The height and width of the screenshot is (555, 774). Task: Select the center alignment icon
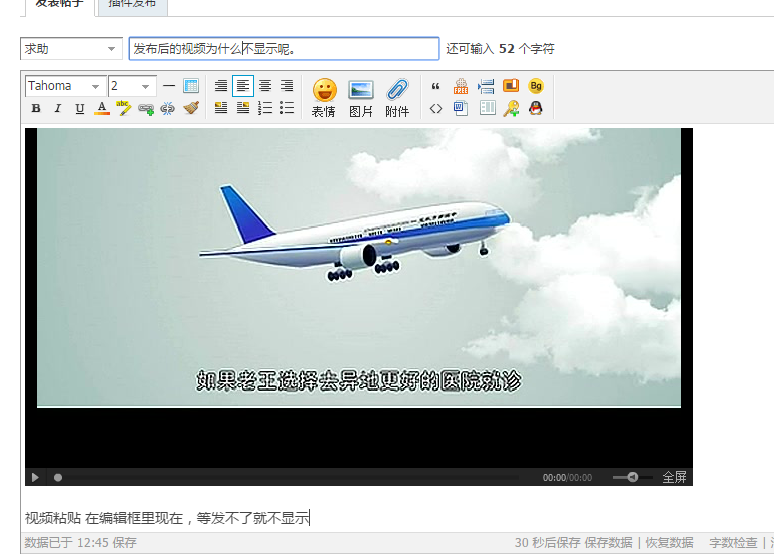(x=265, y=86)
